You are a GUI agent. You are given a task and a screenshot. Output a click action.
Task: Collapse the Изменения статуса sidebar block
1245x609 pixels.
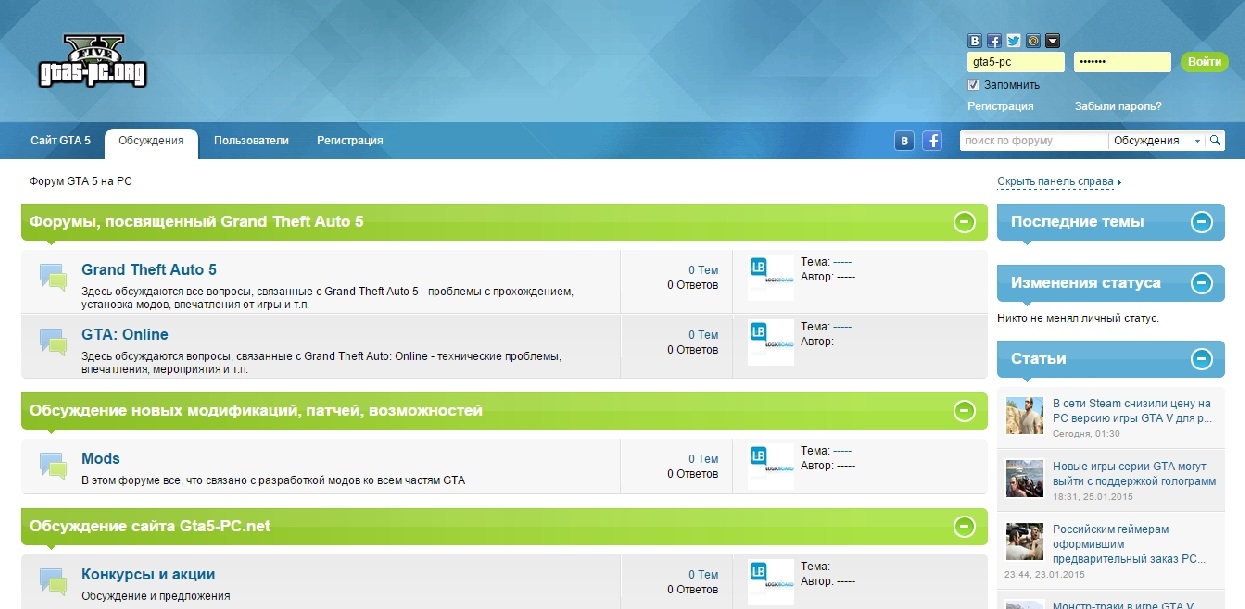pyautogui.click(x=1202, y=283)
